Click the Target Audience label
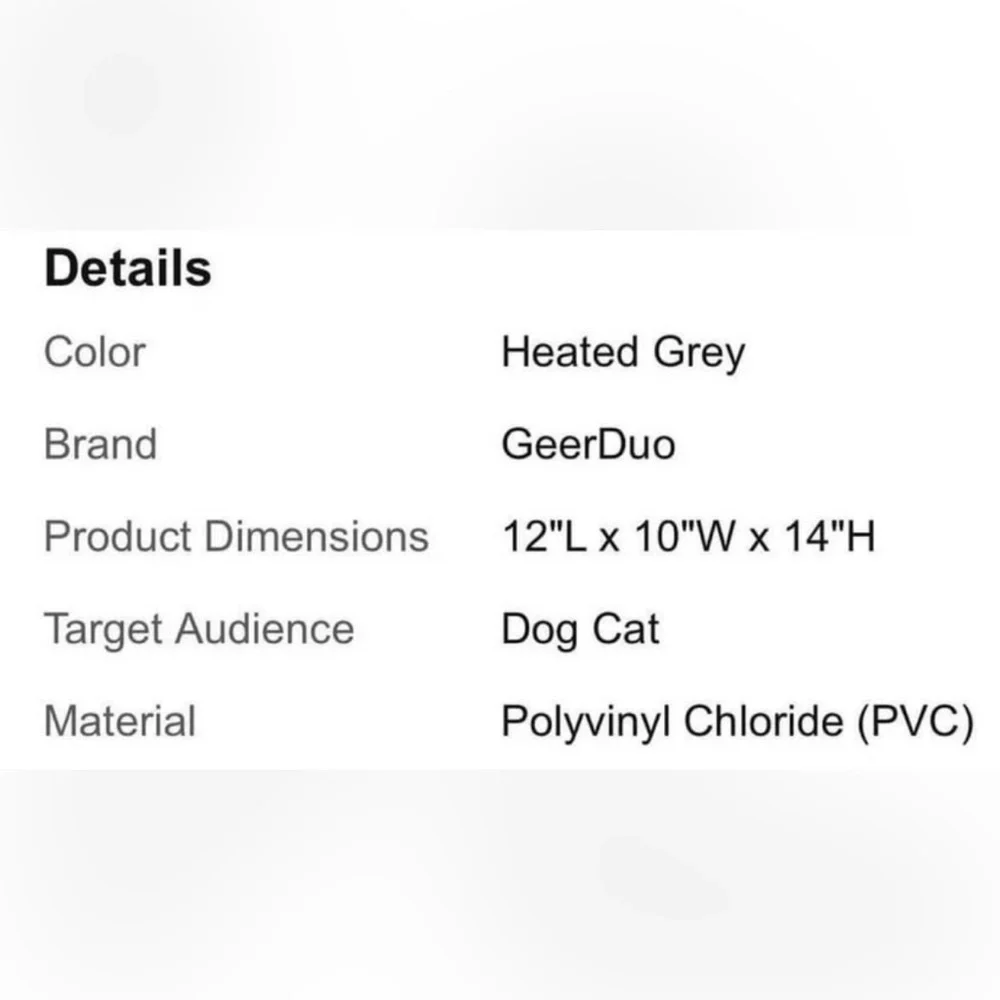 click(x=199, y=630)
